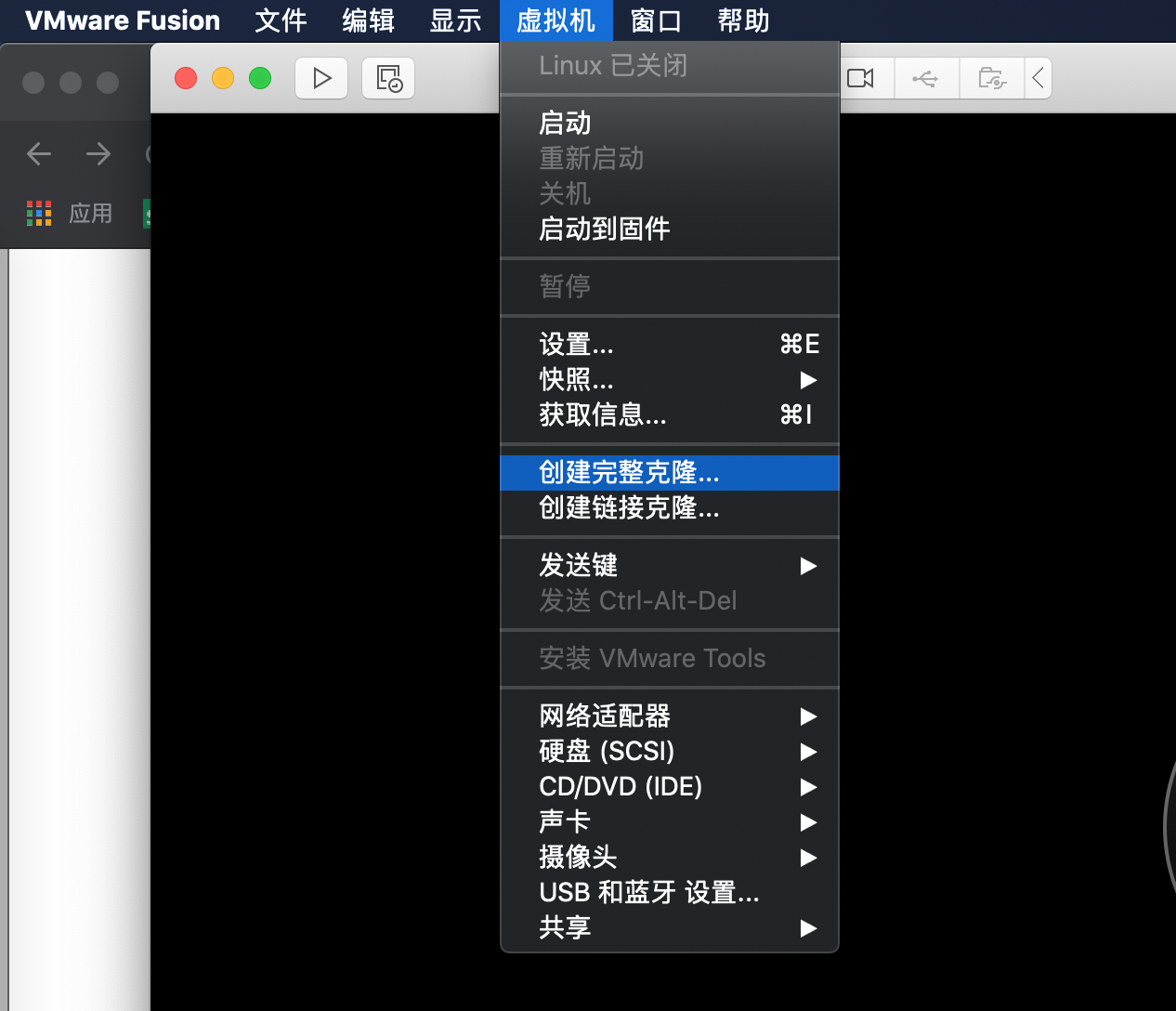Expand the 摄像头 submenu
This screenshot has width=1176, height=1011.
pyautogui.click(x=670, y=857)
